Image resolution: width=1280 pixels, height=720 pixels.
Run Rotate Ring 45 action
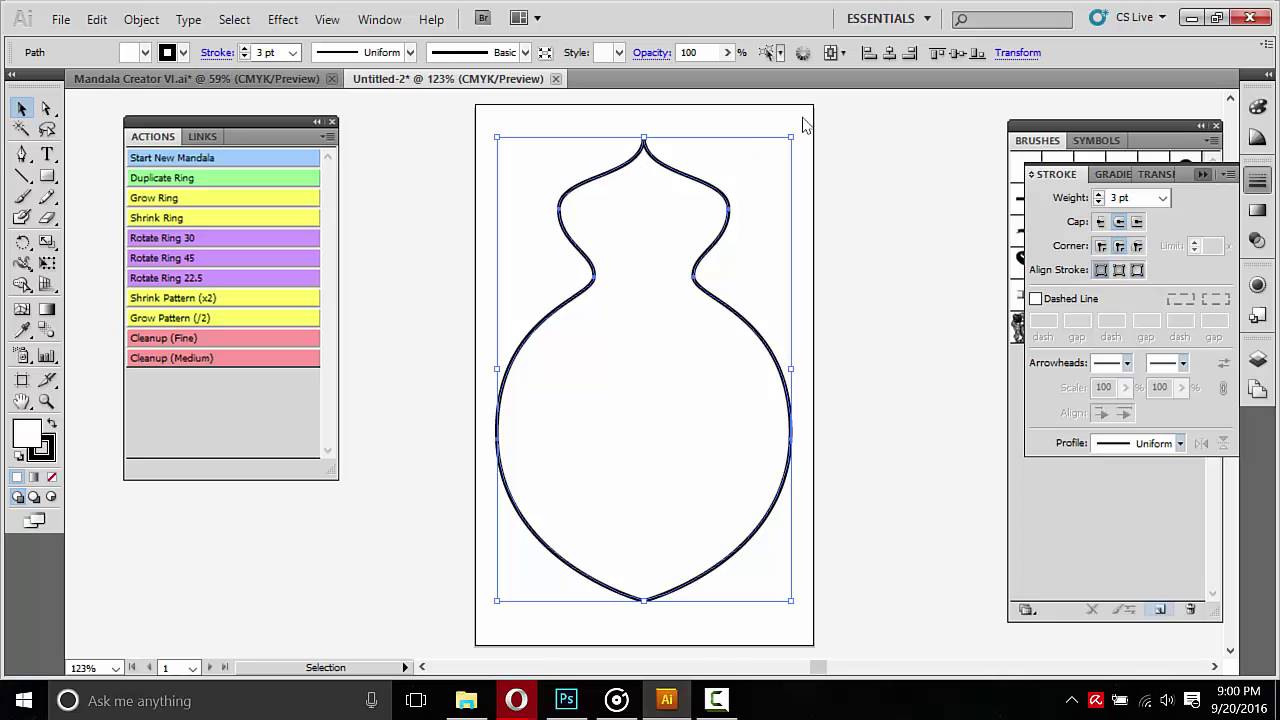point(223,258)
